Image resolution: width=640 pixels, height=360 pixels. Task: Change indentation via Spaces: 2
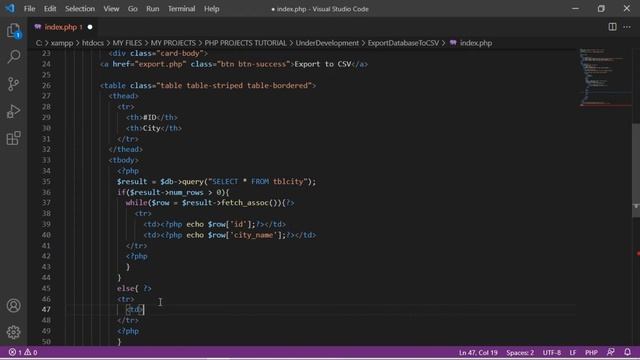point(520,352)
